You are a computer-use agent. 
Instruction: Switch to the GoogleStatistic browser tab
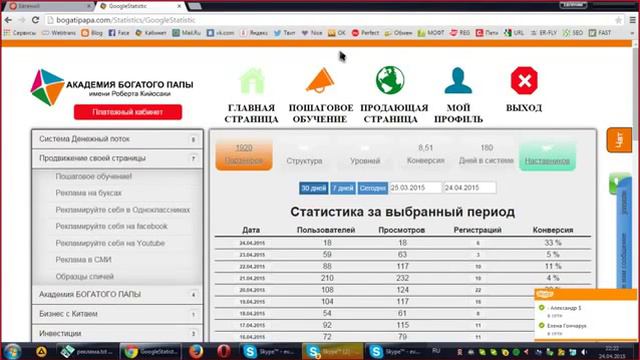click(x=140, y=6)
